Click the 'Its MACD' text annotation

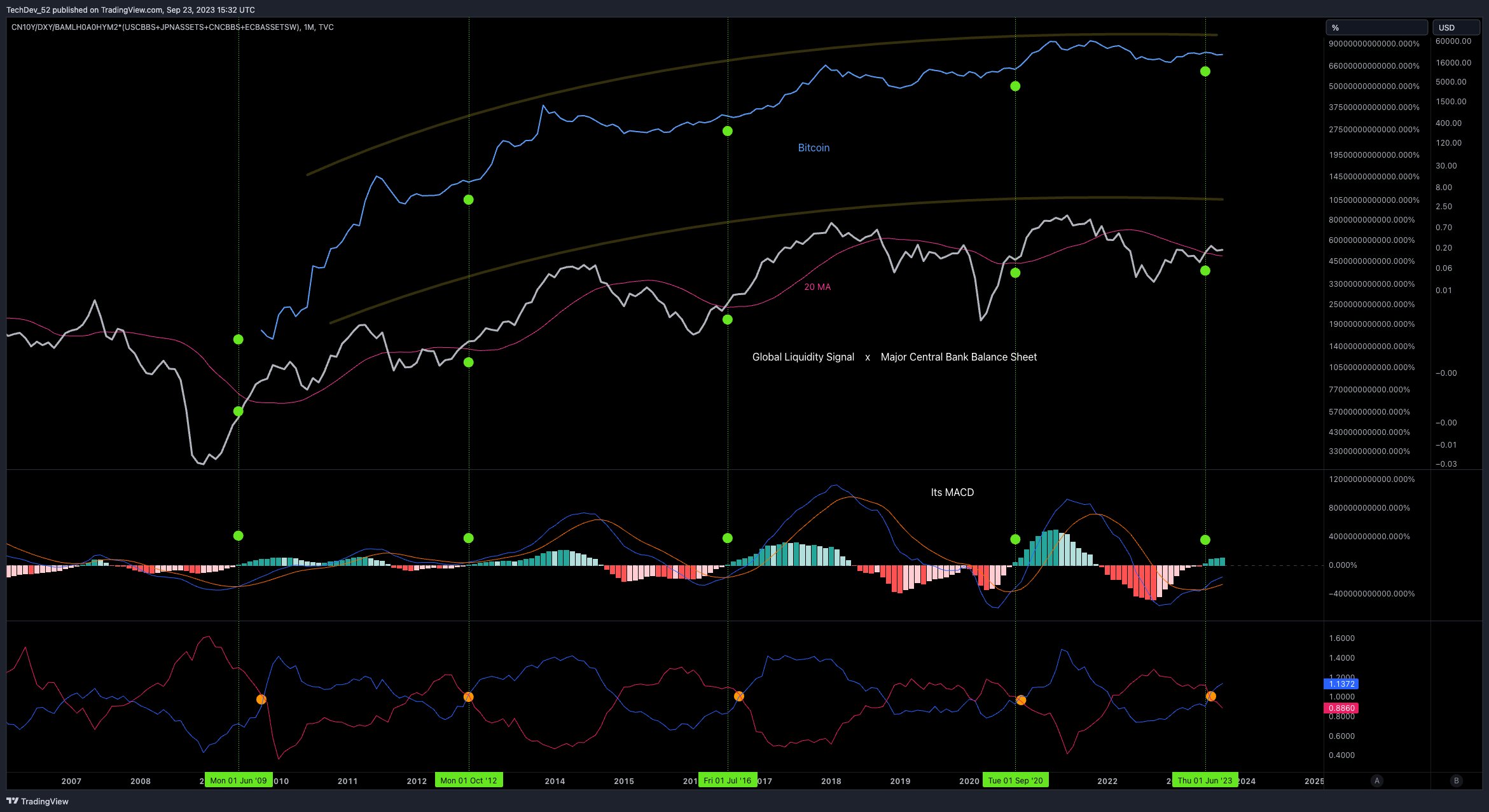pos(952,492)
